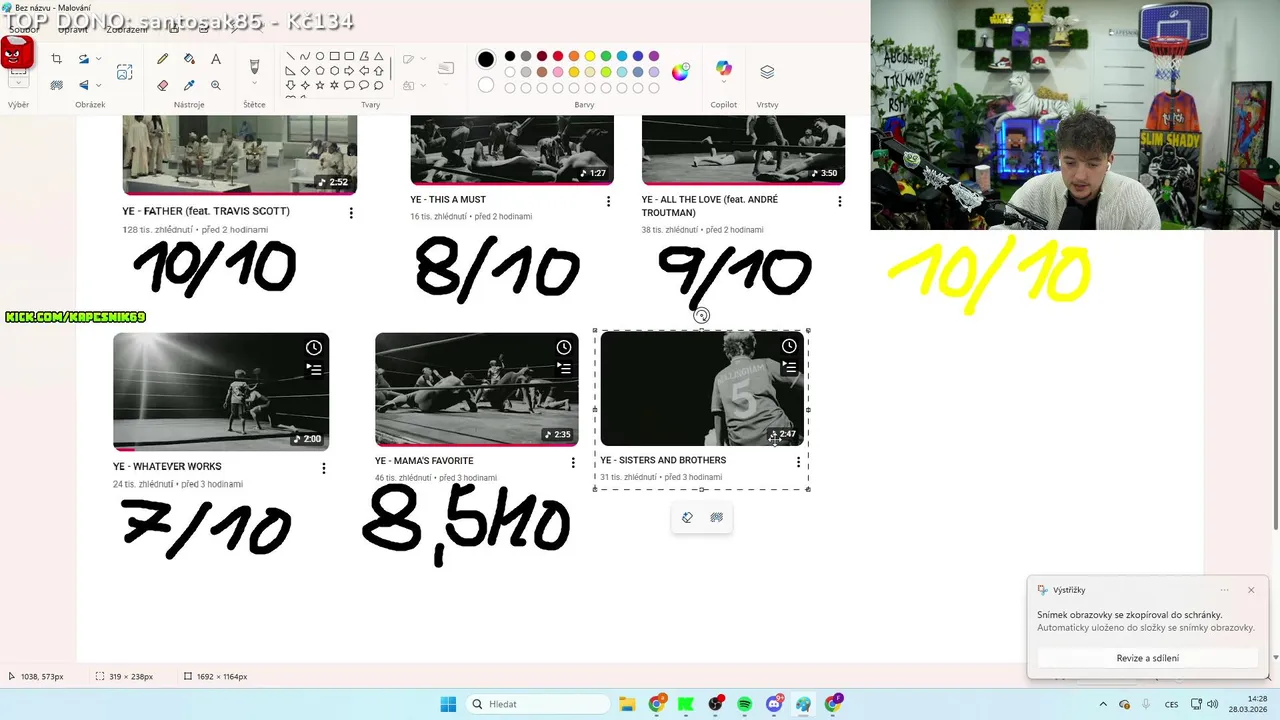Select the Fill bucket tool
The height and width of the screenshot is (720, 1280).
189,59
